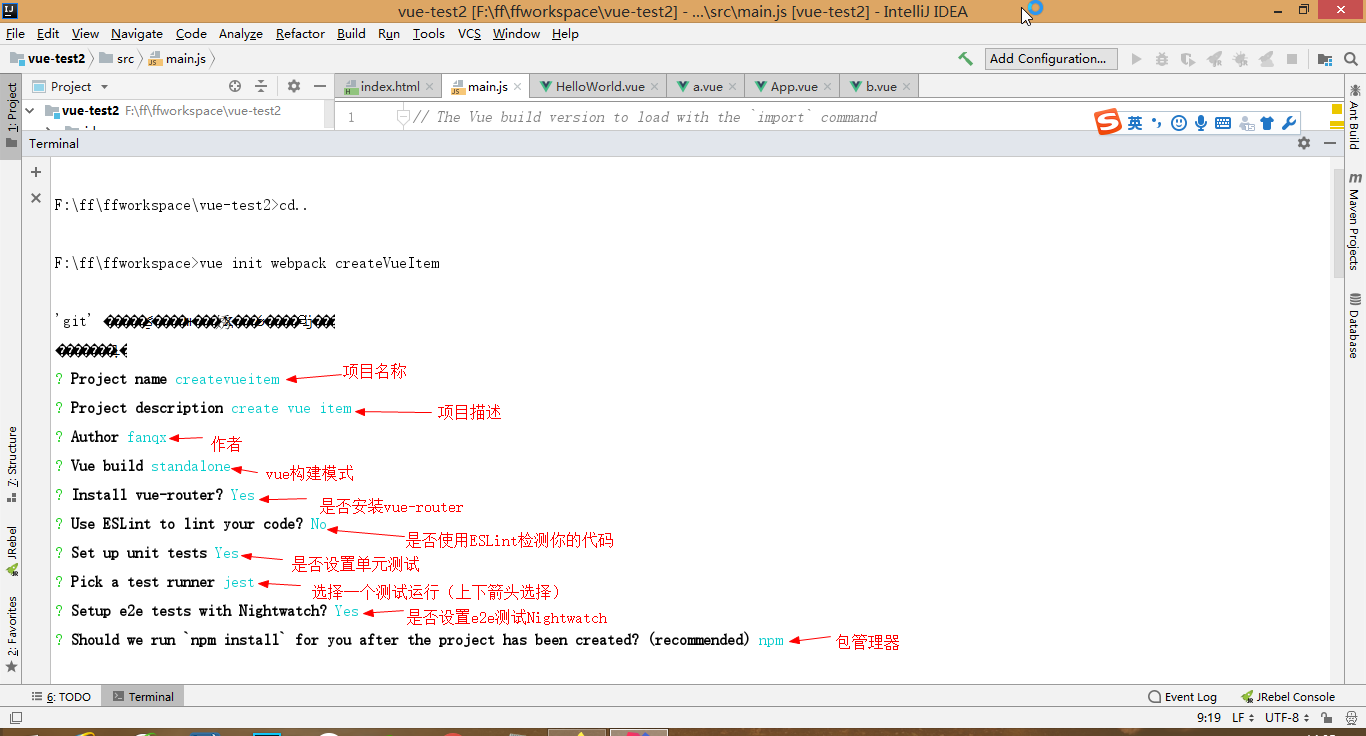Toggle Sogou punctuation mode icon
1366x736 pixels.
pos(1156,123)
